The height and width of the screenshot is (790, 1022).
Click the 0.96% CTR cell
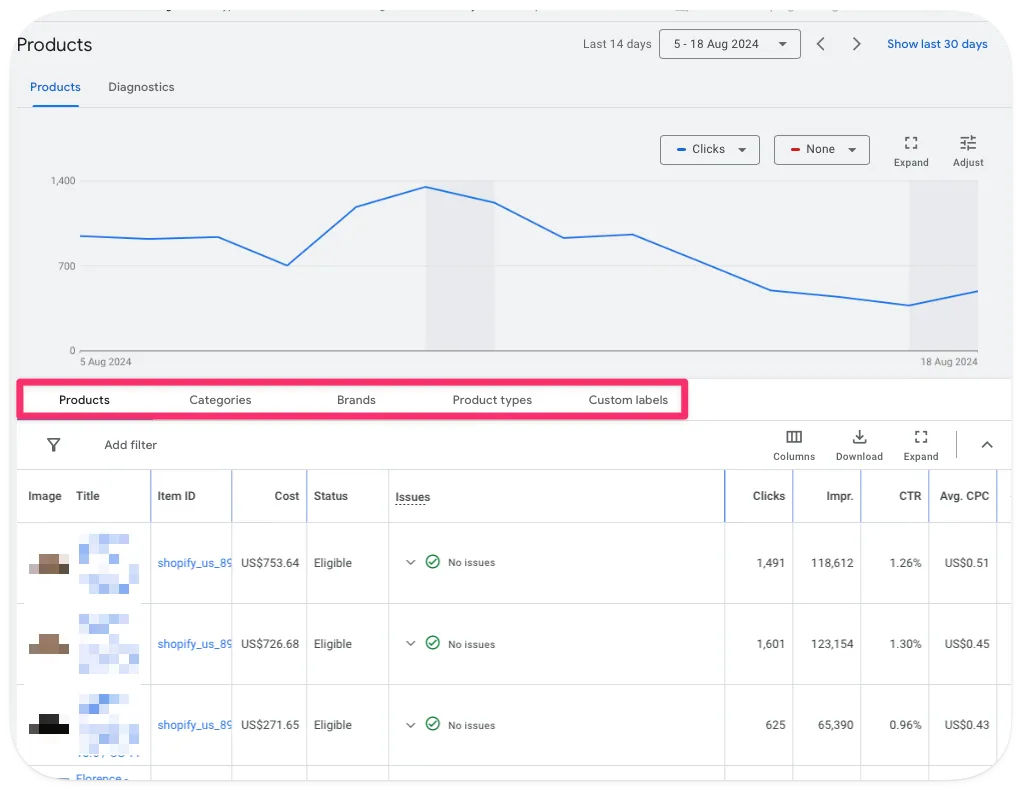pos(905,725)
